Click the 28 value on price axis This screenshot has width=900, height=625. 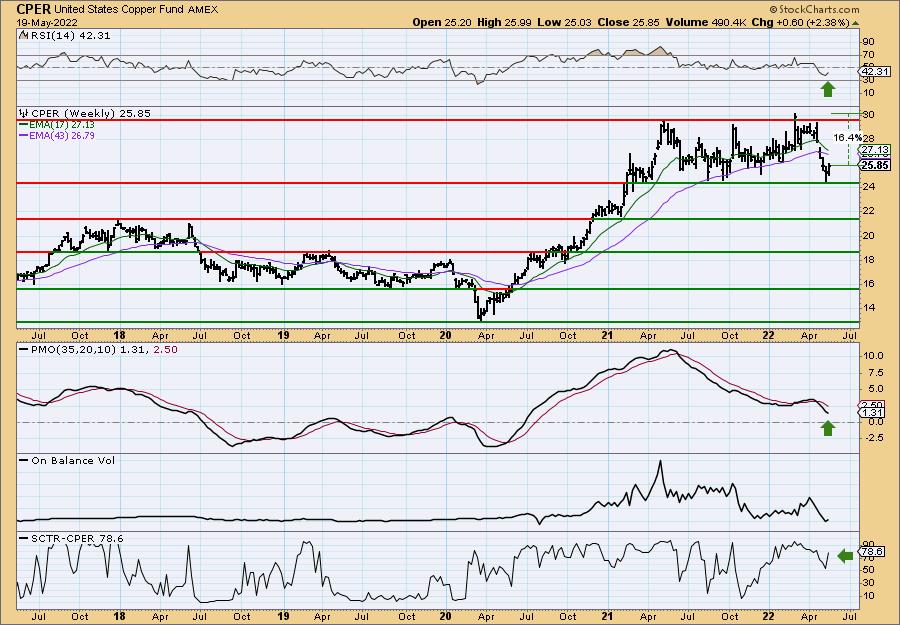click(x=868, y=138)
